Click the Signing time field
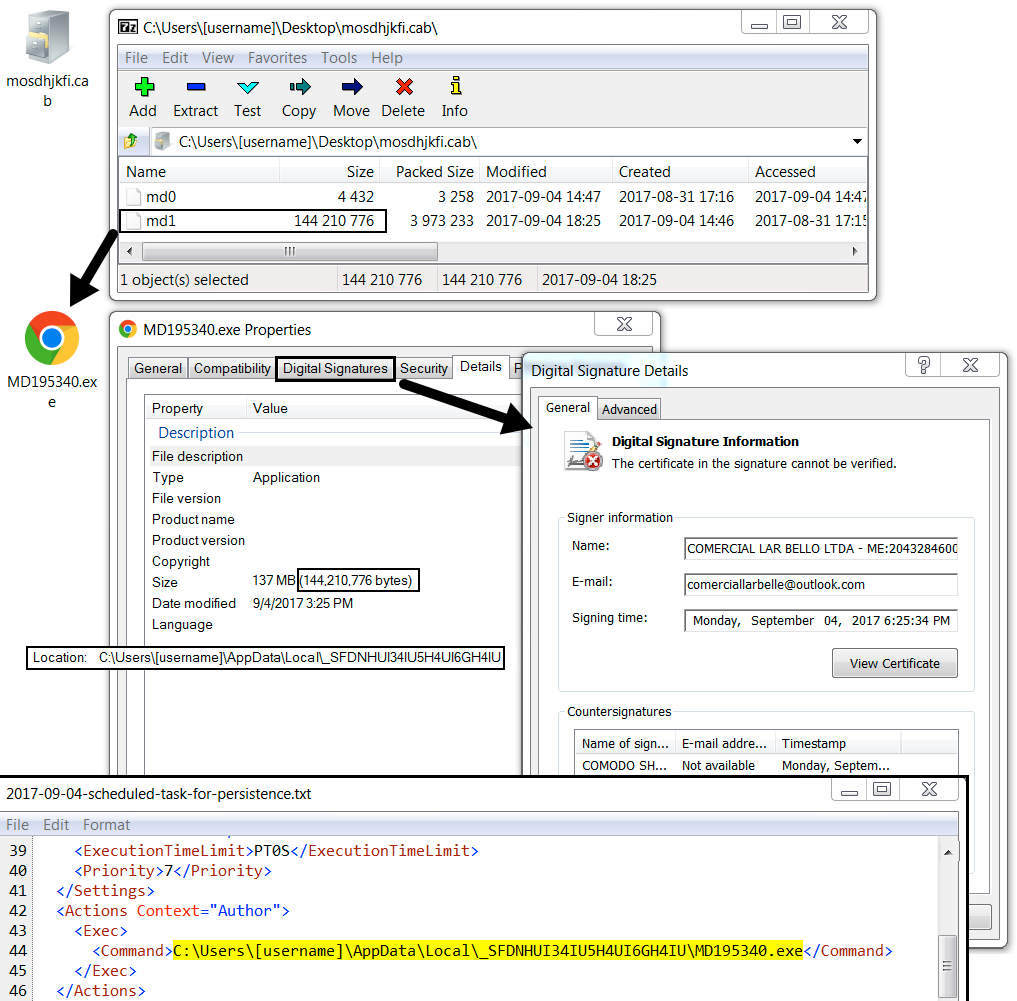 pos(820,620)
